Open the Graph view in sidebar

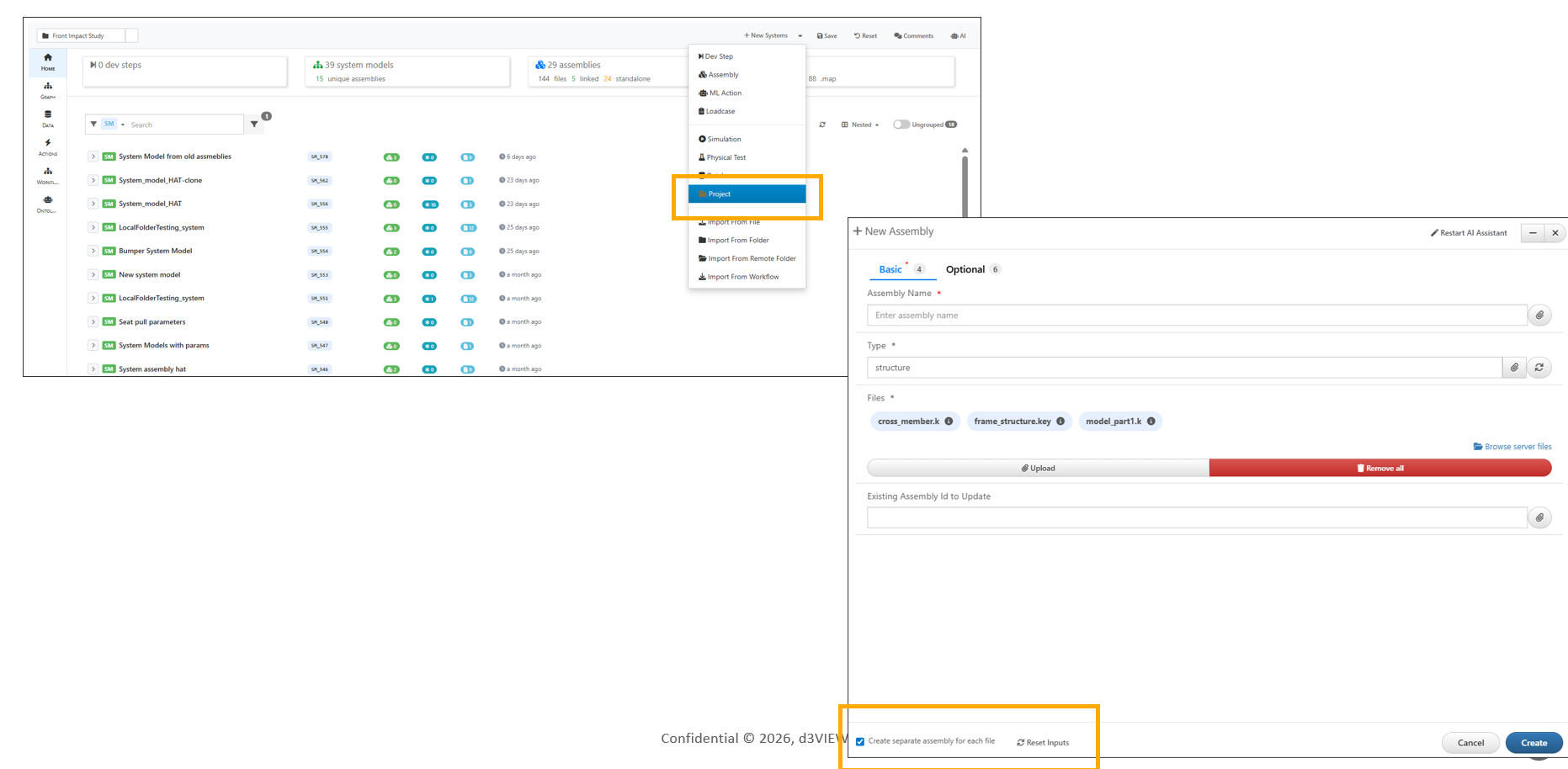pyautogui.click(x=48, y=90)
